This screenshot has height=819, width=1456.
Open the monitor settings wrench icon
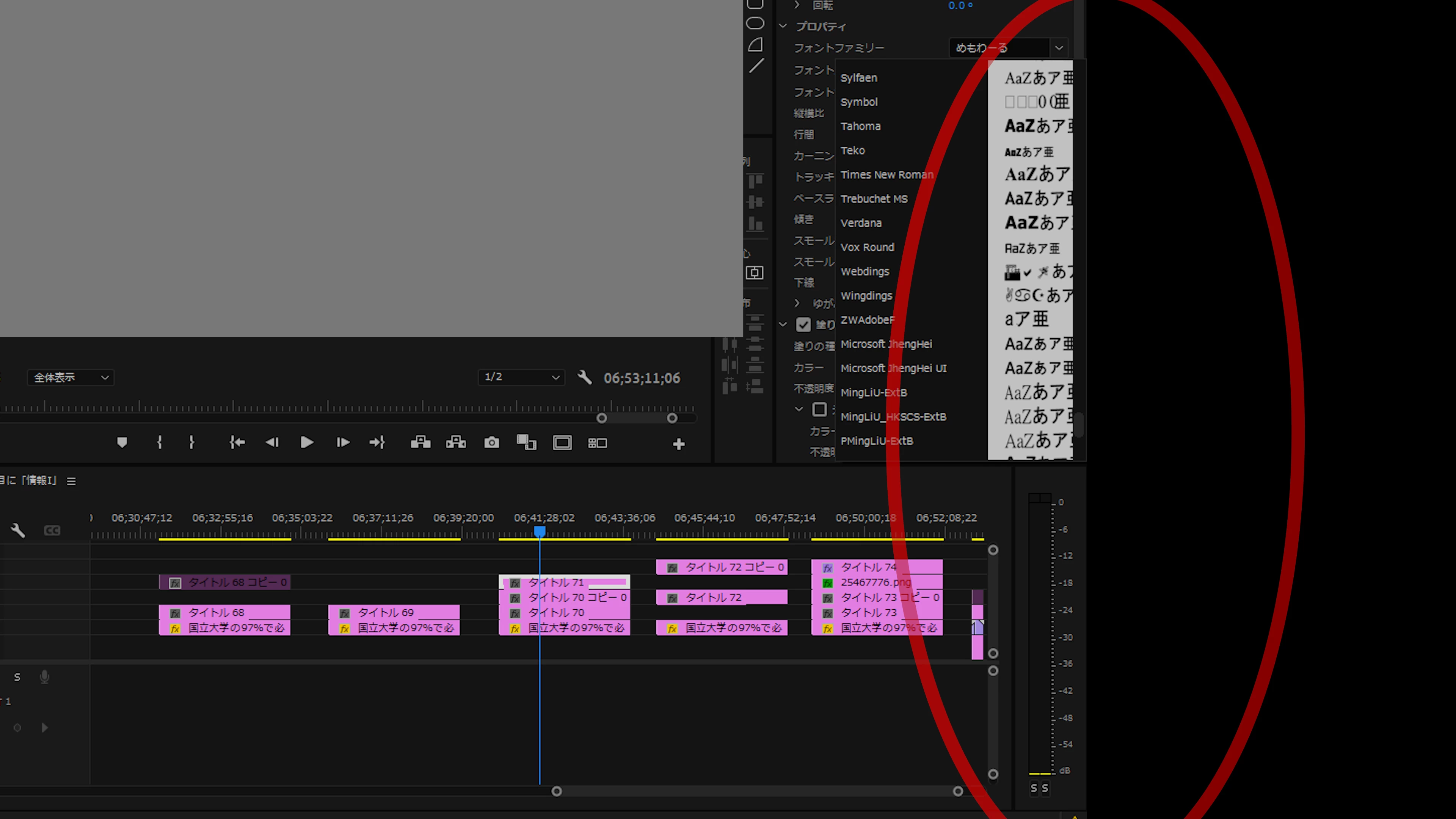(584, 377)
